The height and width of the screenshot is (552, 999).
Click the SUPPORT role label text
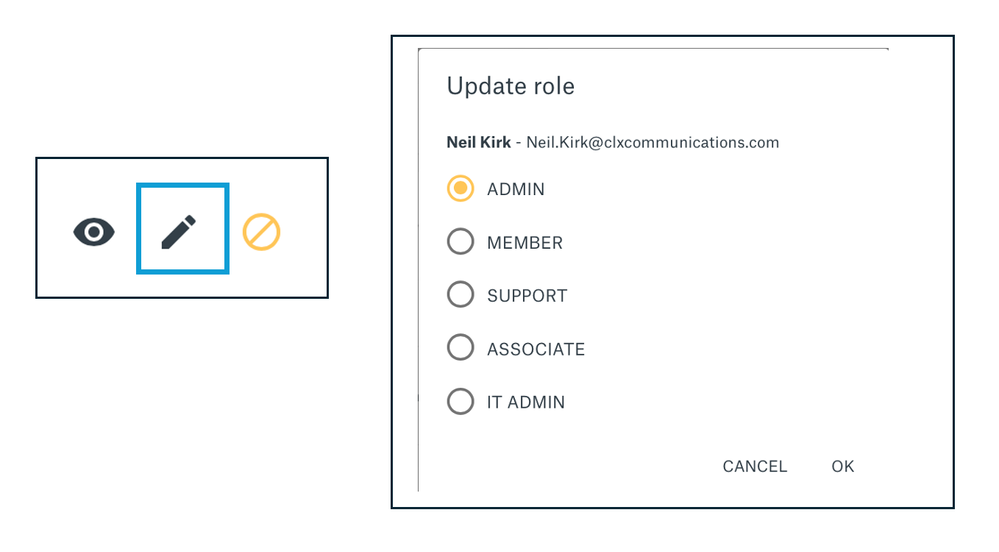click(x=527, y=296)
